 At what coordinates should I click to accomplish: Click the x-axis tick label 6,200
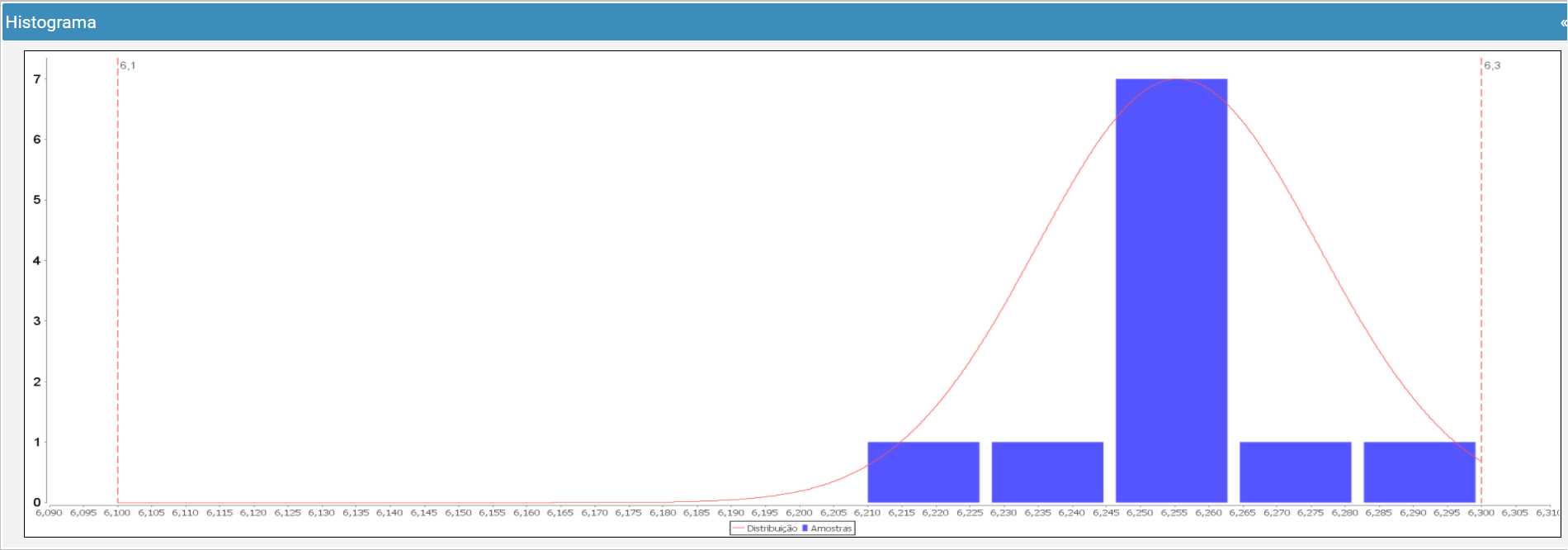click(x=799, y=513)
